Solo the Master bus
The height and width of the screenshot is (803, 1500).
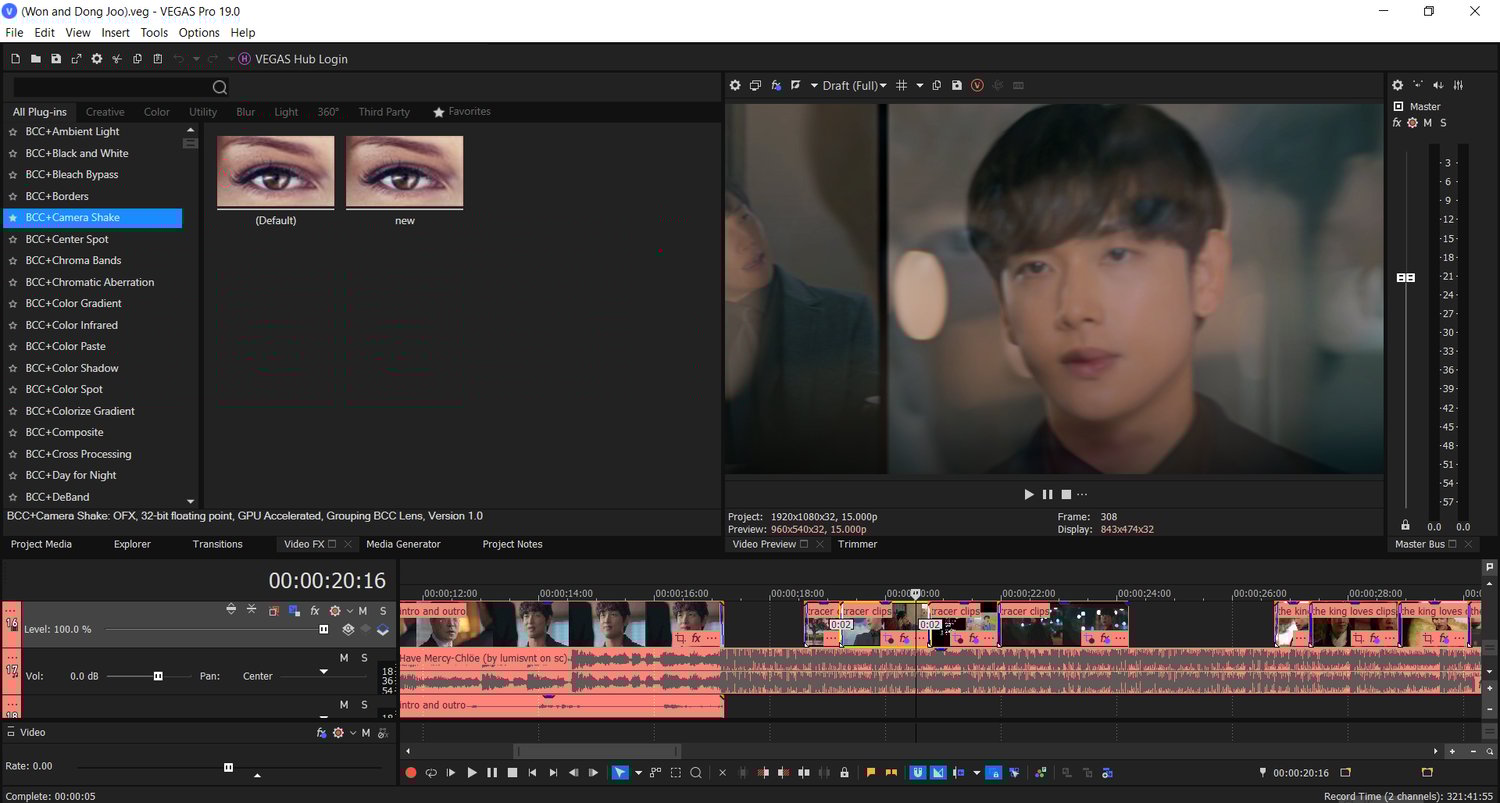(1443, 123)
